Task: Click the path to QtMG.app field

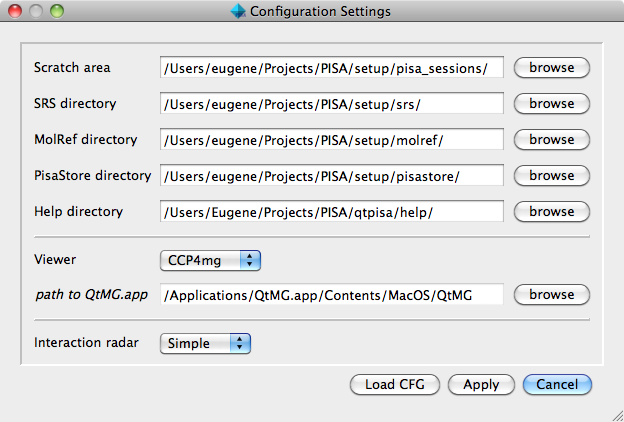Action: tap(331, 295)
